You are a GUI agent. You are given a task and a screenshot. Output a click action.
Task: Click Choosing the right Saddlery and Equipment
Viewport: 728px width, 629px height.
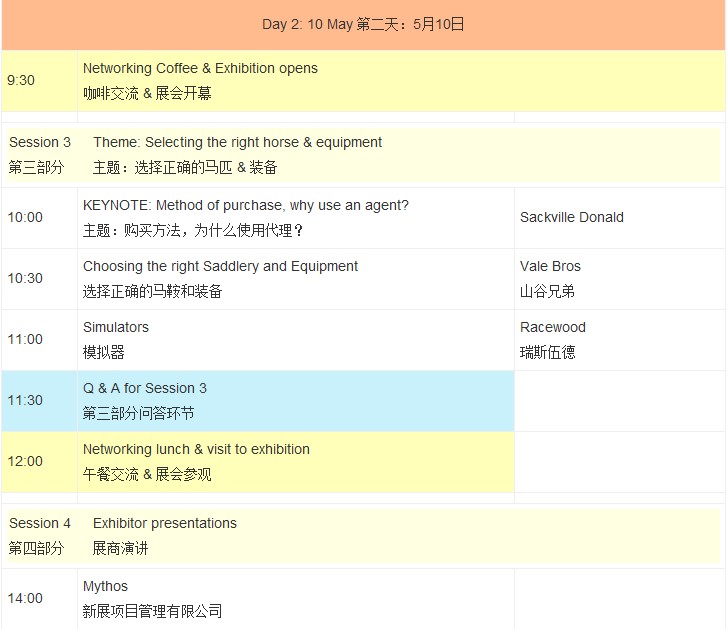pos(220,267)
